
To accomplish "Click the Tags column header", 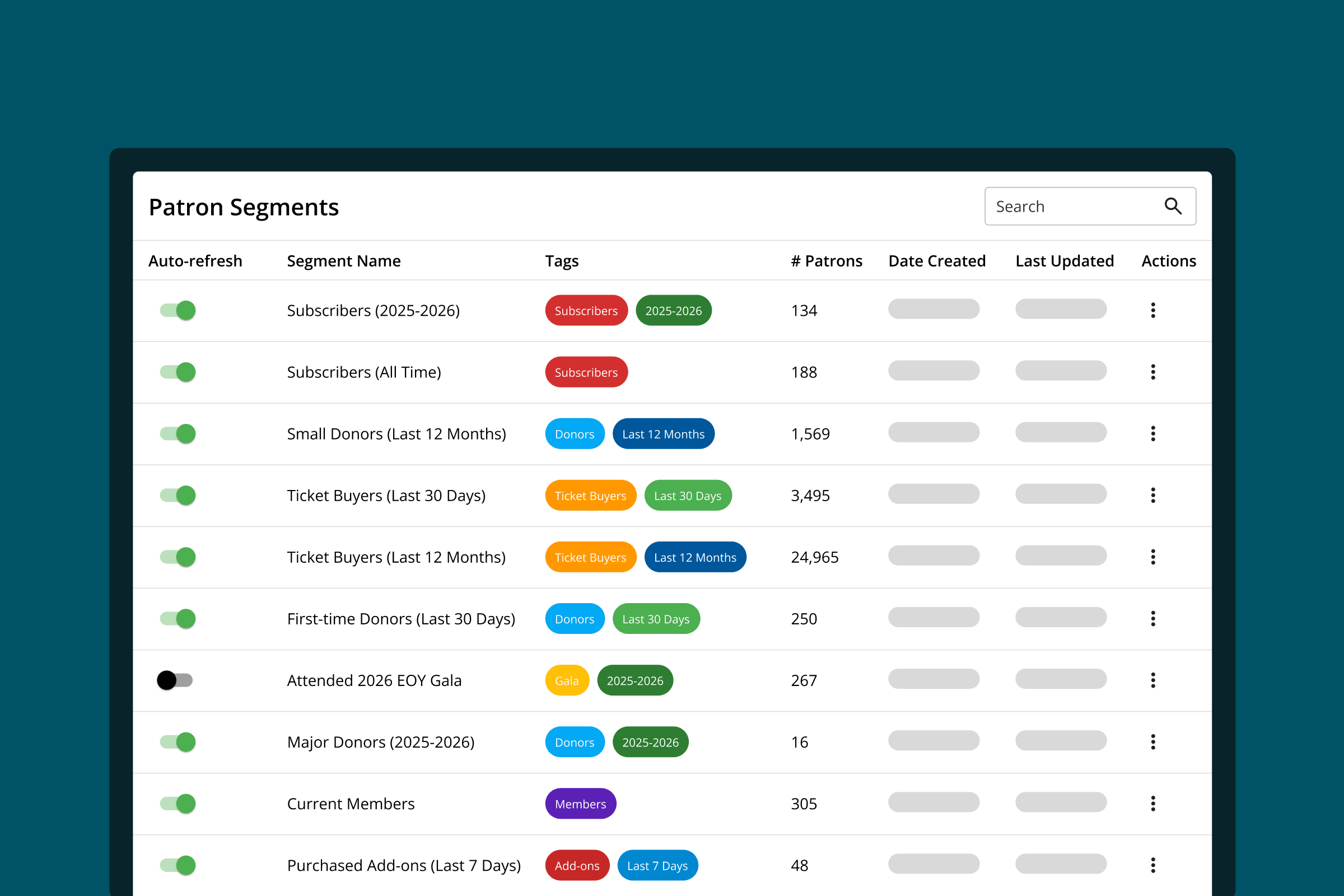I will pos(562,261).
